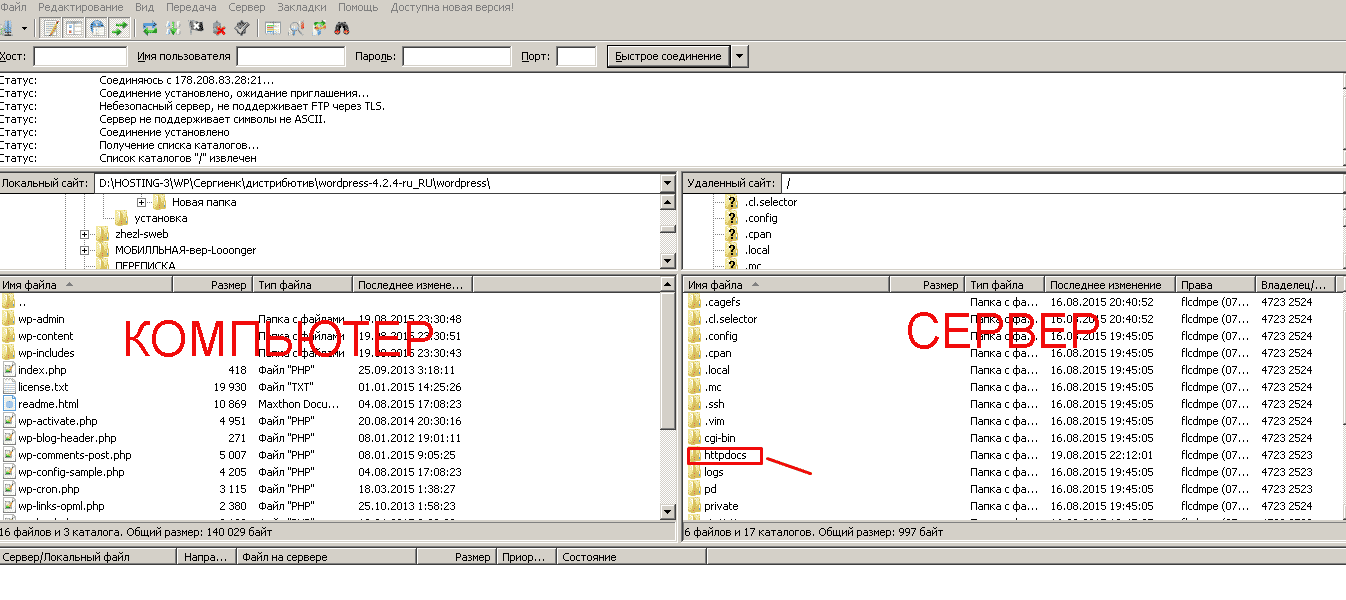Click the reconnect to server icon
The width and height of the screenshot is (1346, 600).
242,28
